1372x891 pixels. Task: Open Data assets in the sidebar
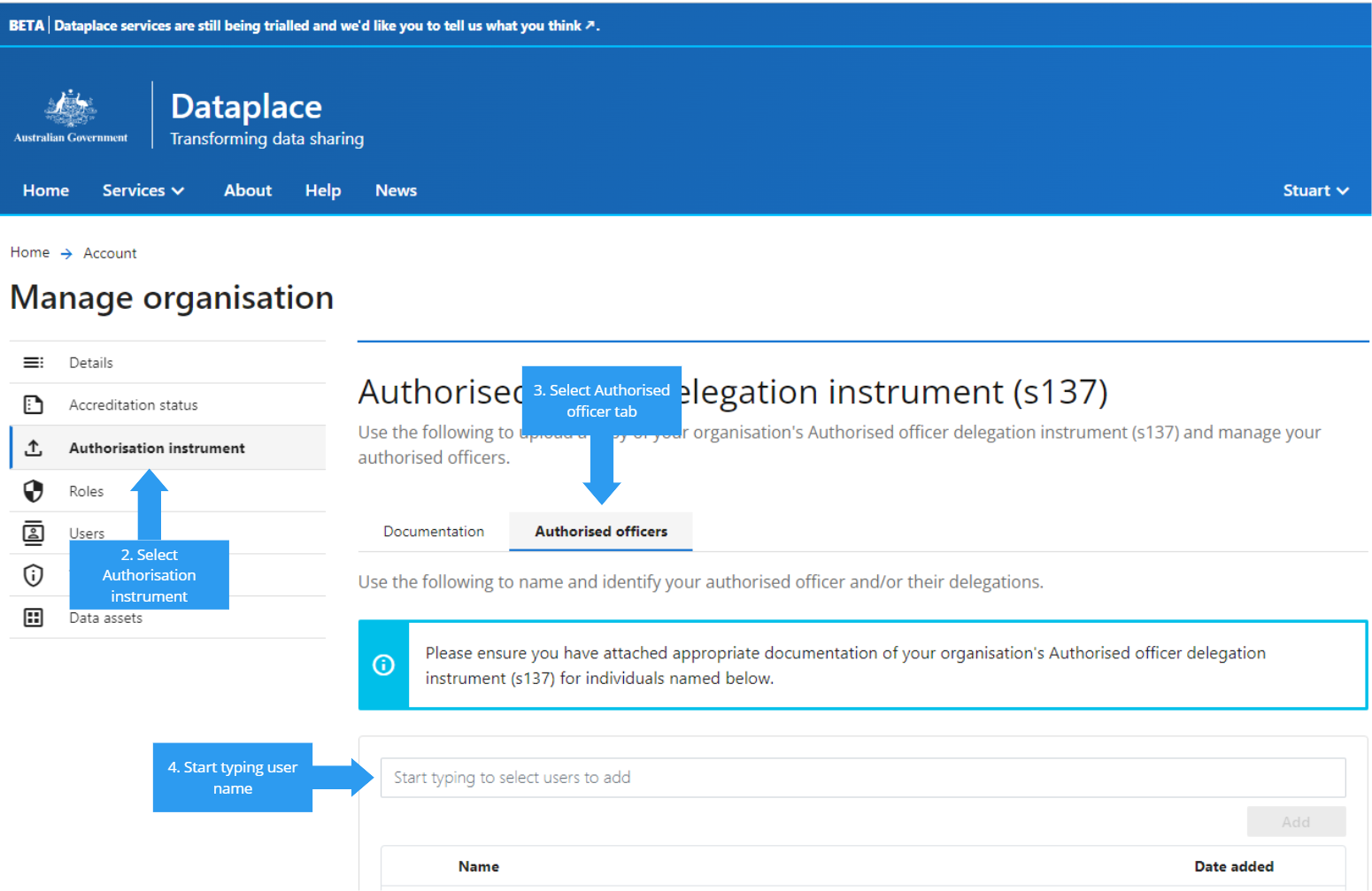[168, 618]
